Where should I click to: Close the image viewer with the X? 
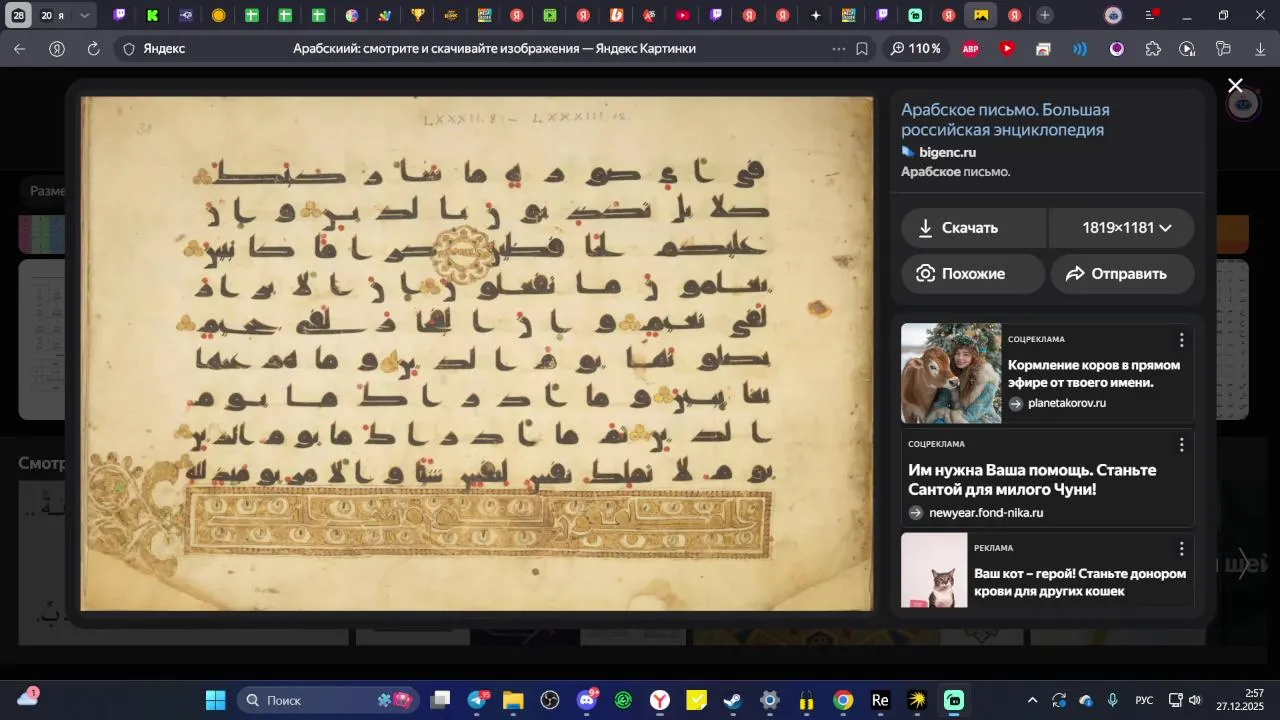[1235, 86]
